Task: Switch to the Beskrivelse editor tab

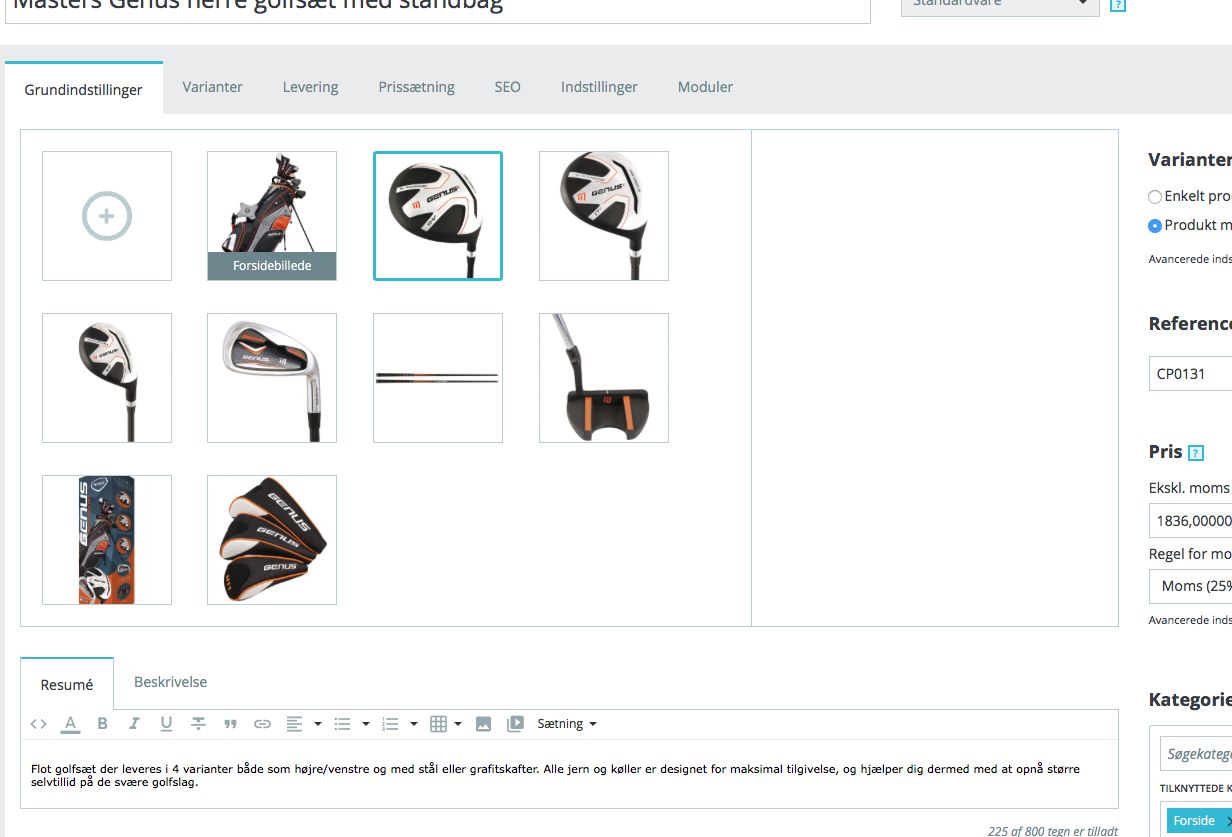Action: [171, 682]
